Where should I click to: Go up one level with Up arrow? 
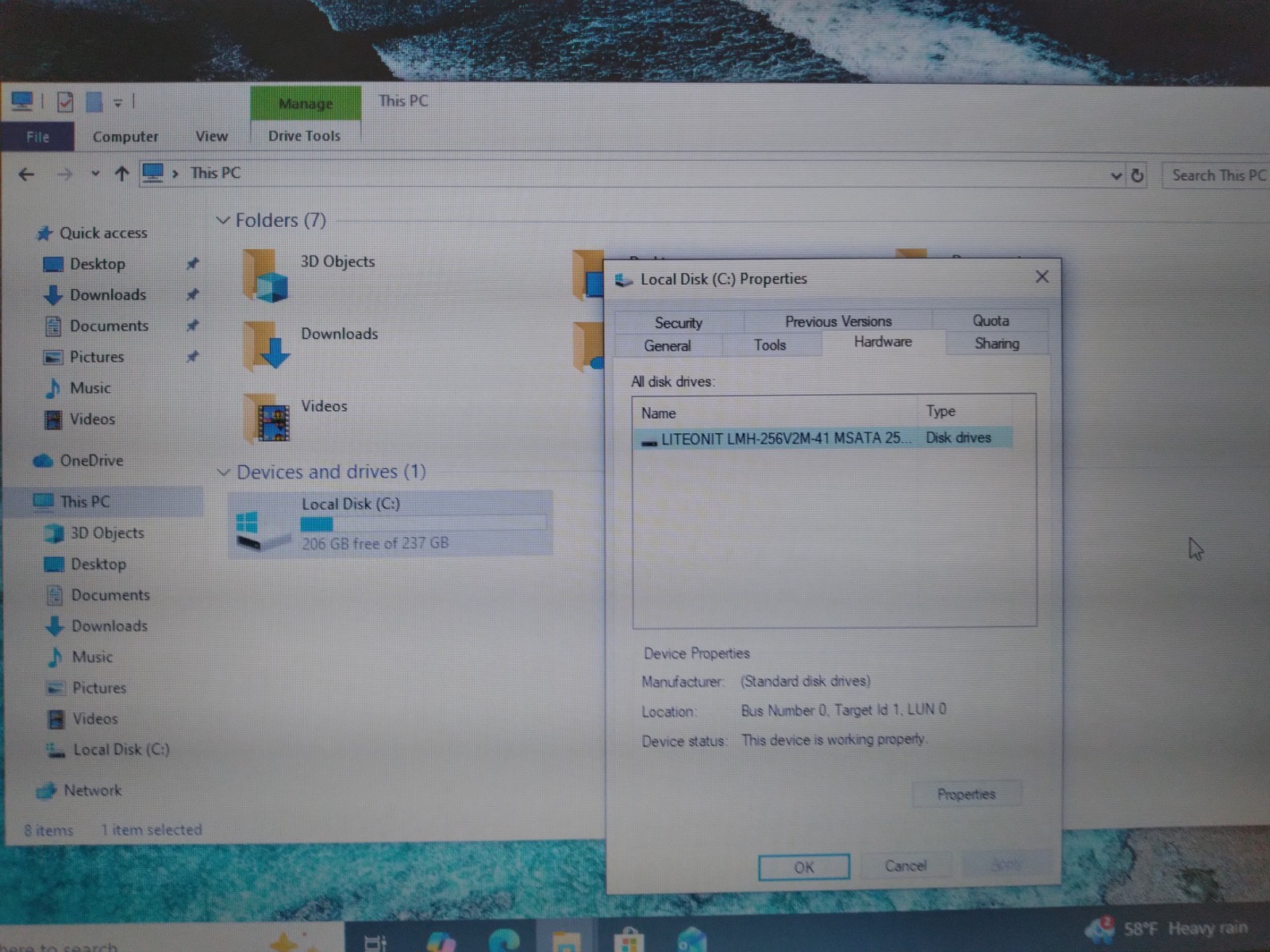click(x=121, y=173)
